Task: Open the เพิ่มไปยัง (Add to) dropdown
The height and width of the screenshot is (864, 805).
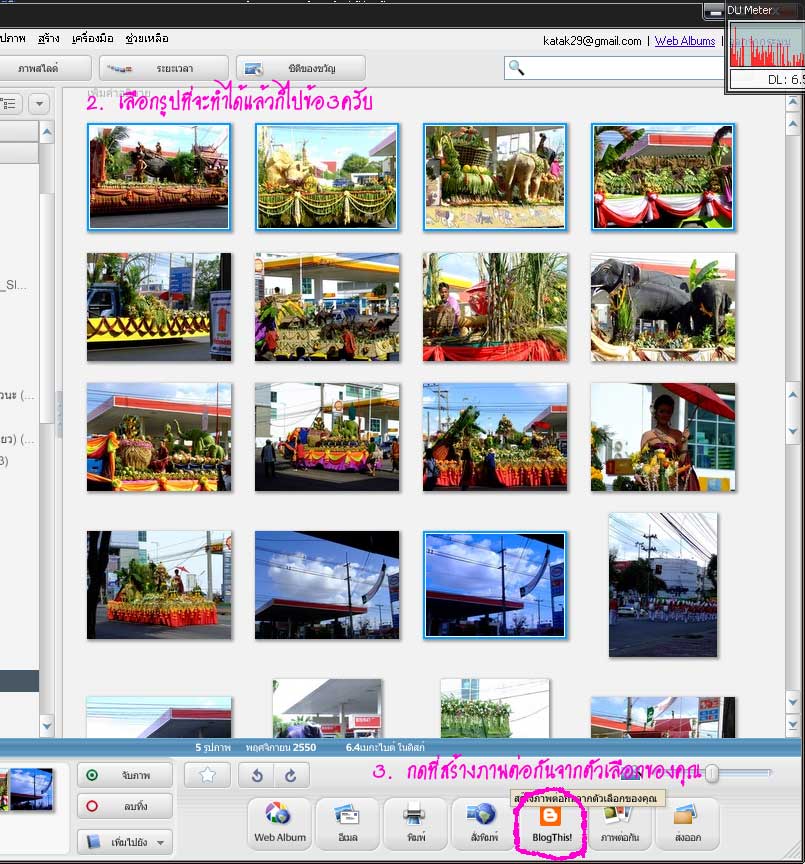Action: (125, 842)
